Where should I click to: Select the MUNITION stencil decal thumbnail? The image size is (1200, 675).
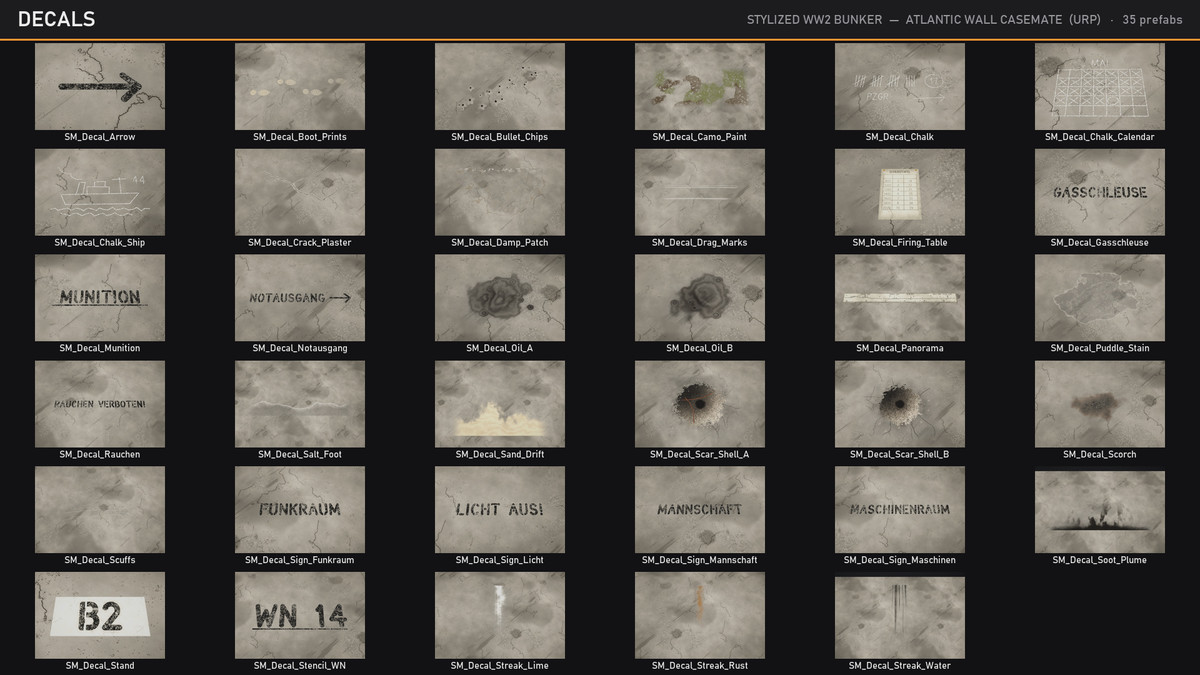point(100,298)
